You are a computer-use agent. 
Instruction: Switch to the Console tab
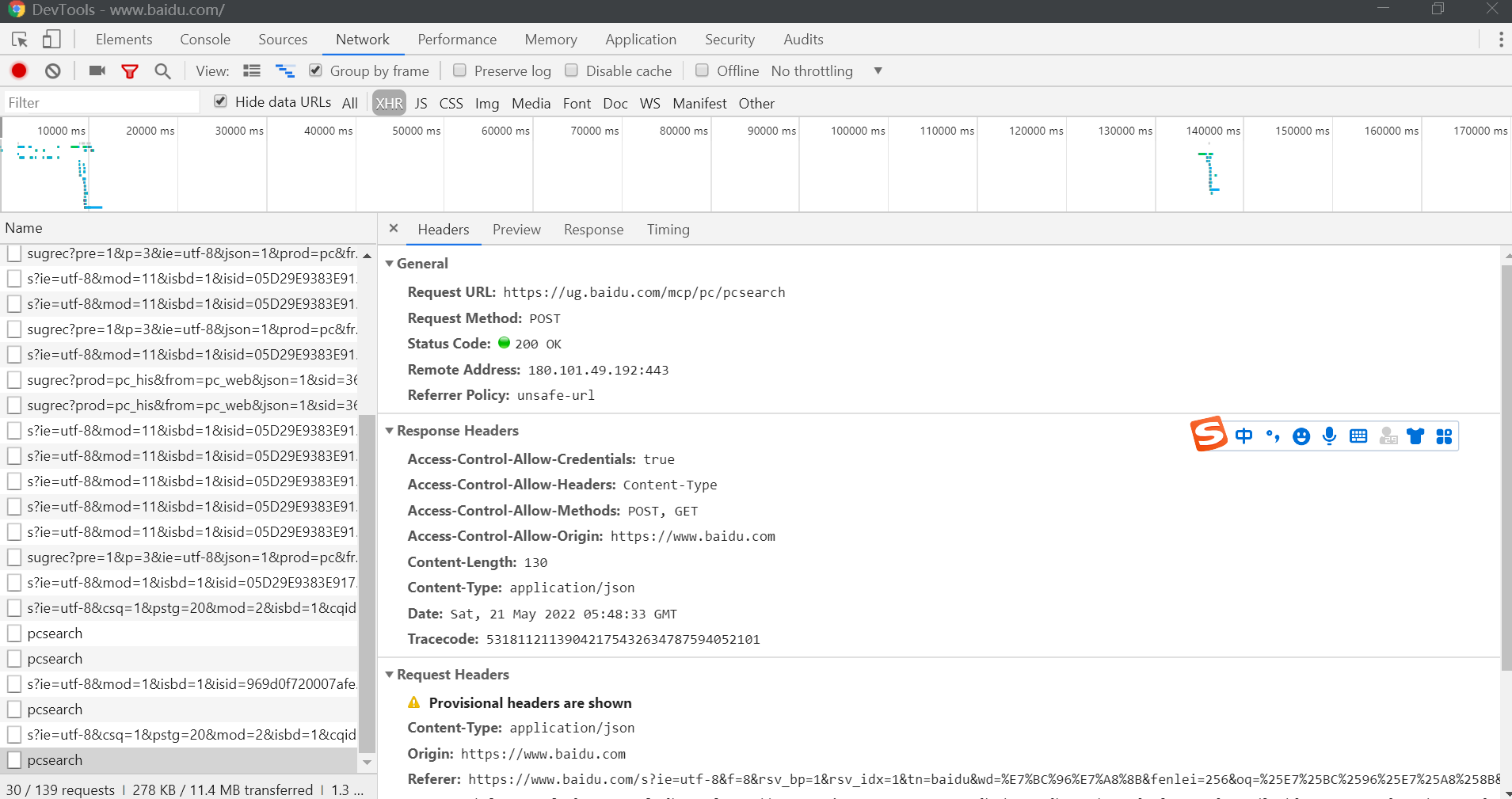click(x=205, y=40)
